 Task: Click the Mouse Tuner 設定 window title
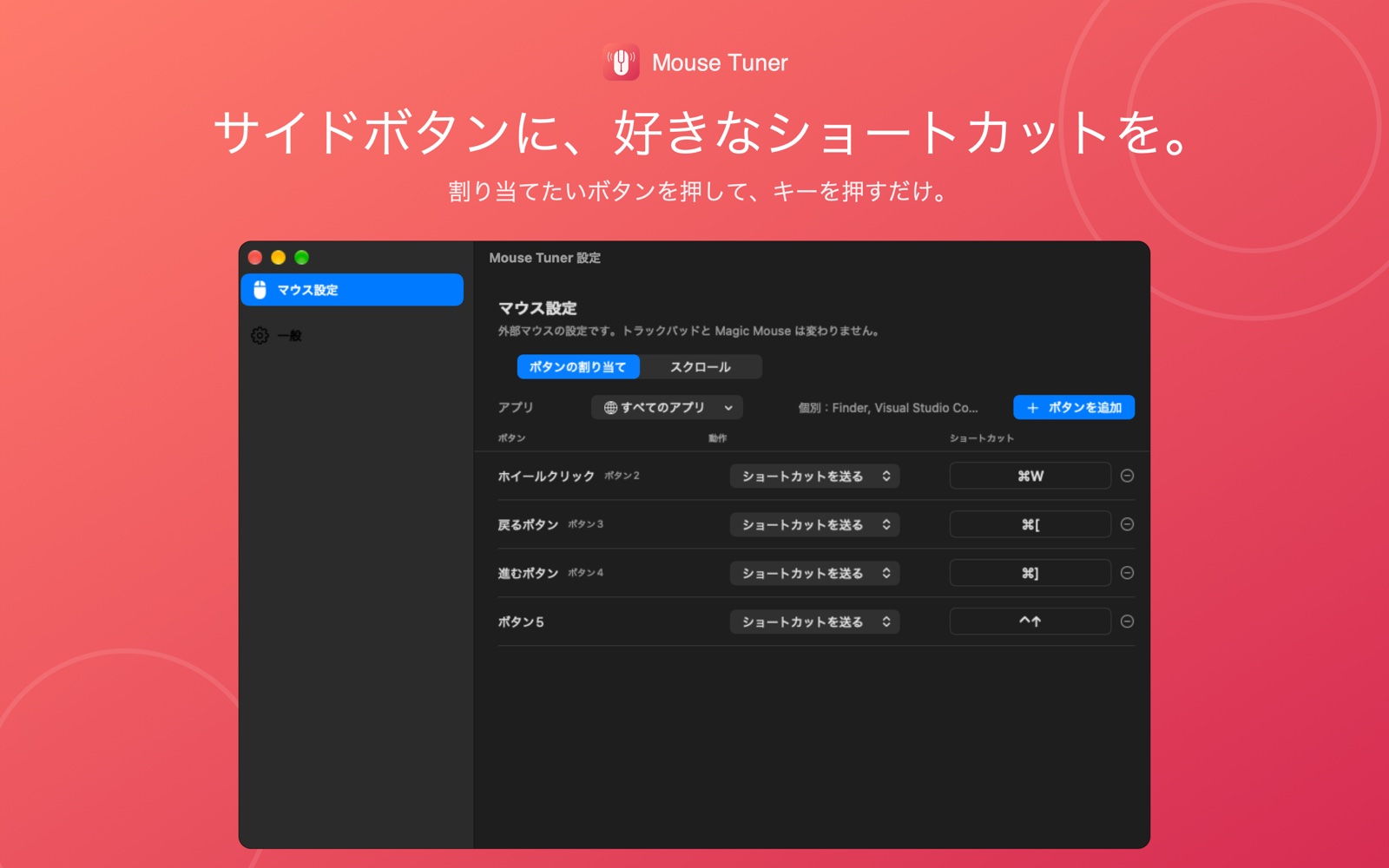click(x=544, y=258)
